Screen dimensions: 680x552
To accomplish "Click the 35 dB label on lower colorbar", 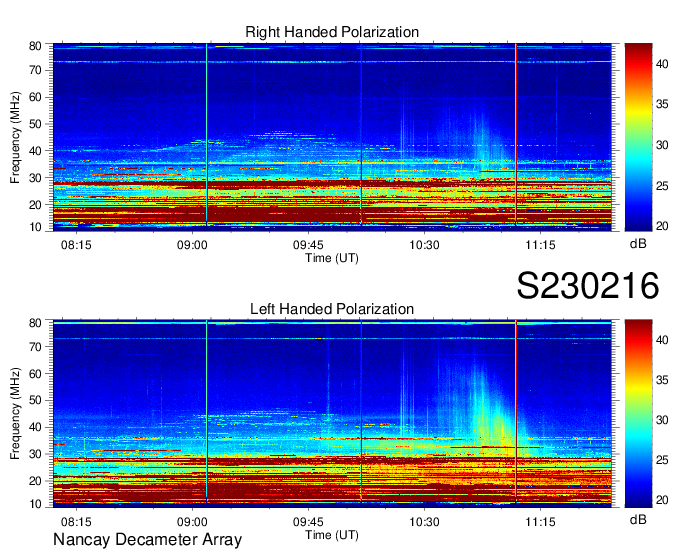I will click(662, 380).
